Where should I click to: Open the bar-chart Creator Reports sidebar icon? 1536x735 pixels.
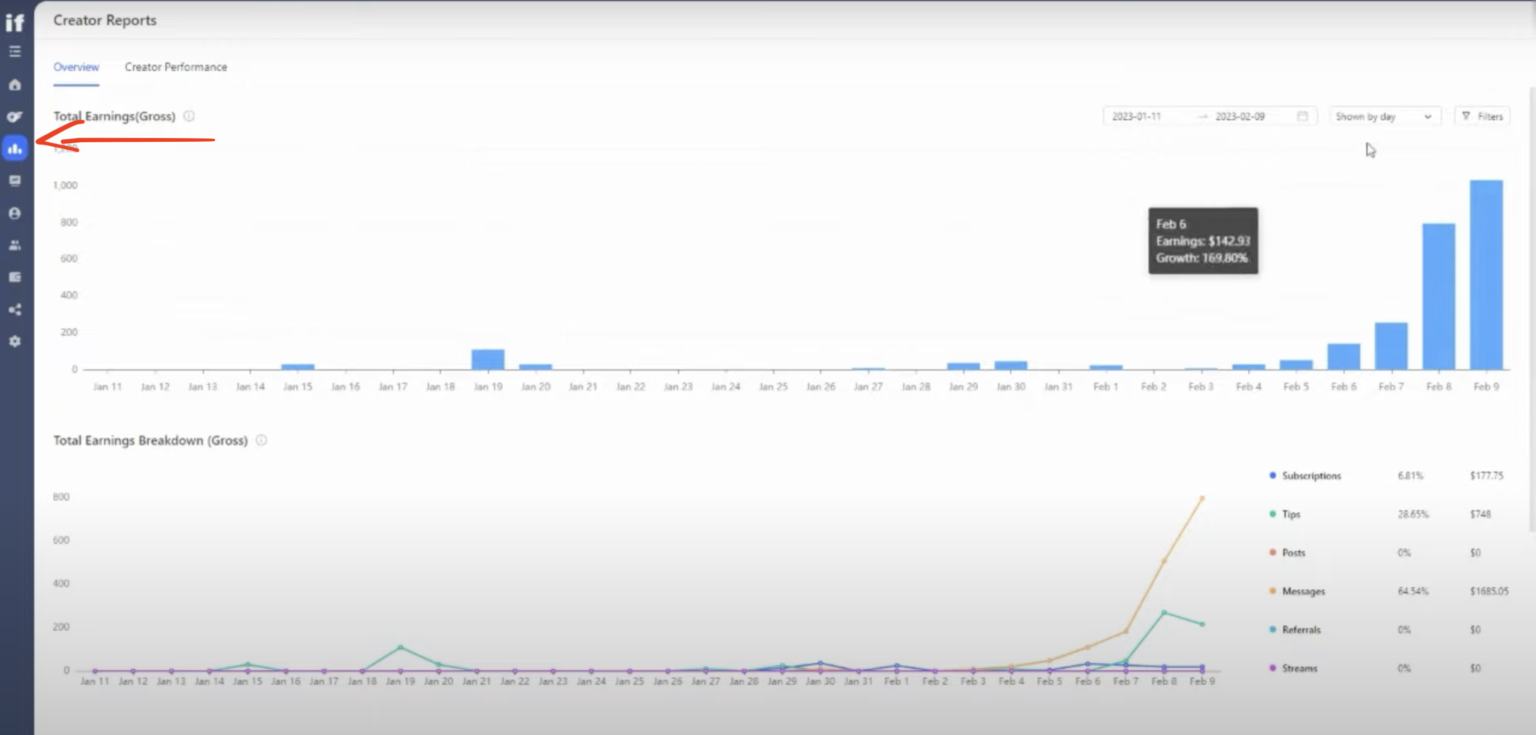coord(15,148)
